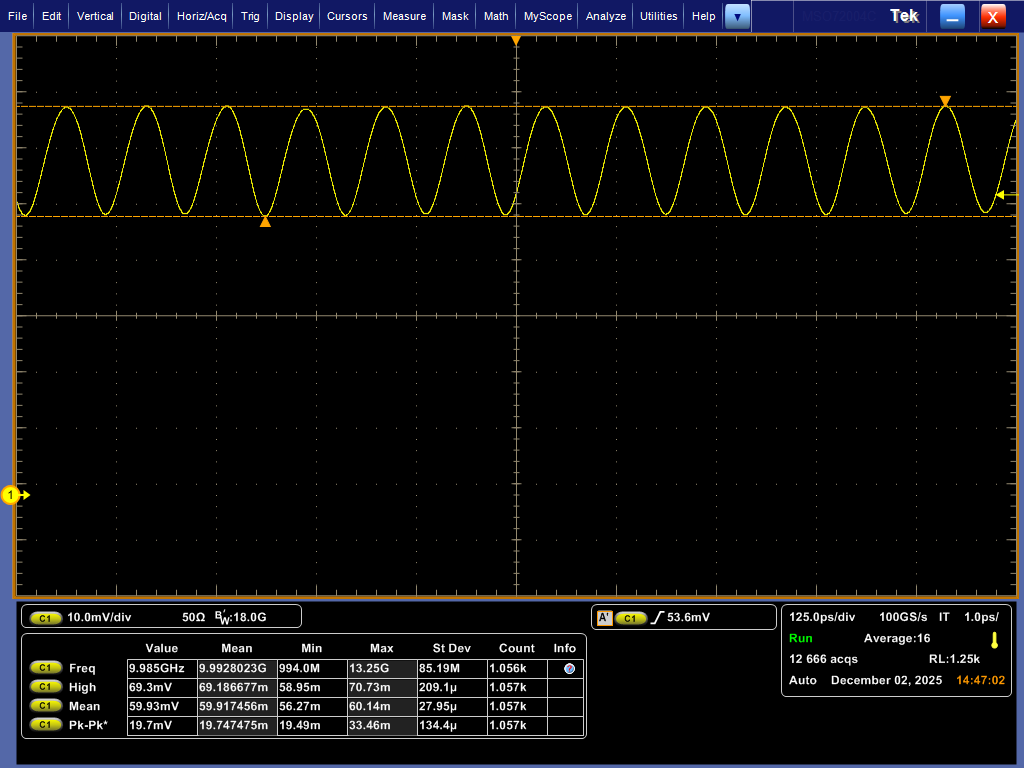This screenshot has height=768, width=1024.
Task: Click the 125.0ps/div horizontal scale readout
Action: (x=822, y=617)
